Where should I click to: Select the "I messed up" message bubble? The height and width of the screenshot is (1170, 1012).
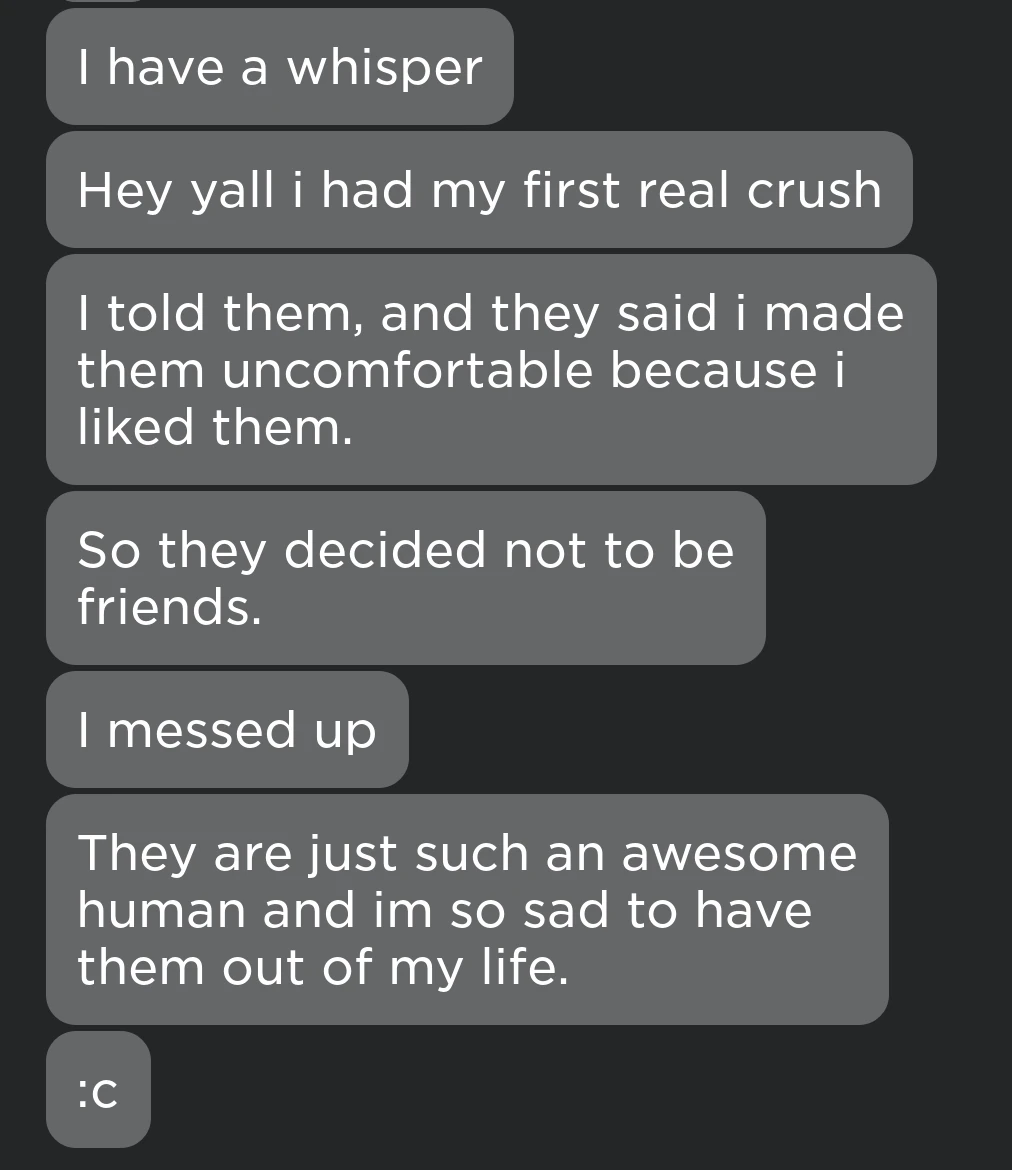(227, 730)
